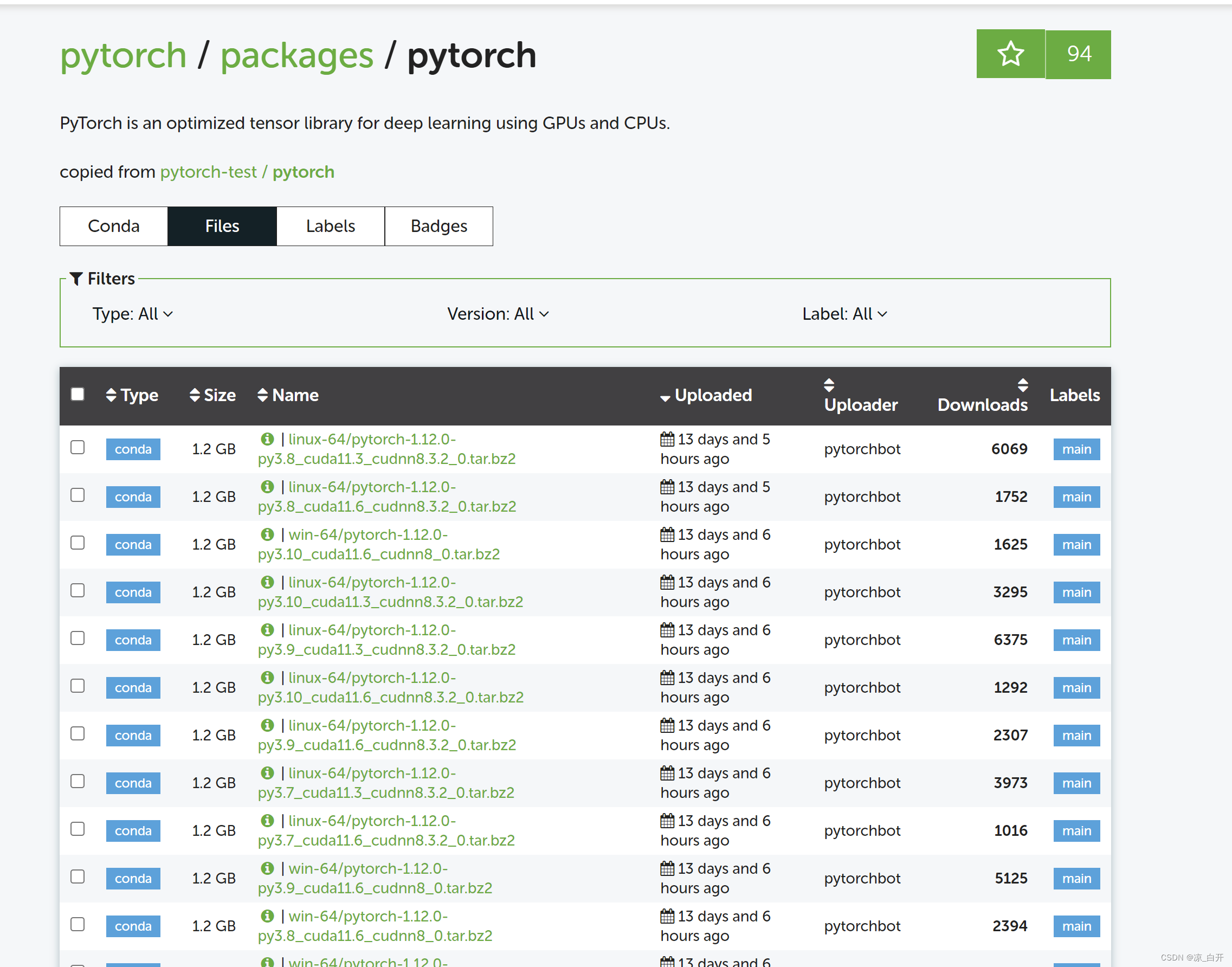The height and width of the screenshot is (967, 1232).
Task: Open linux-64 pytorch-1.12.0 py3.8_cuda11.3 file link
Action: click(386, 449)
